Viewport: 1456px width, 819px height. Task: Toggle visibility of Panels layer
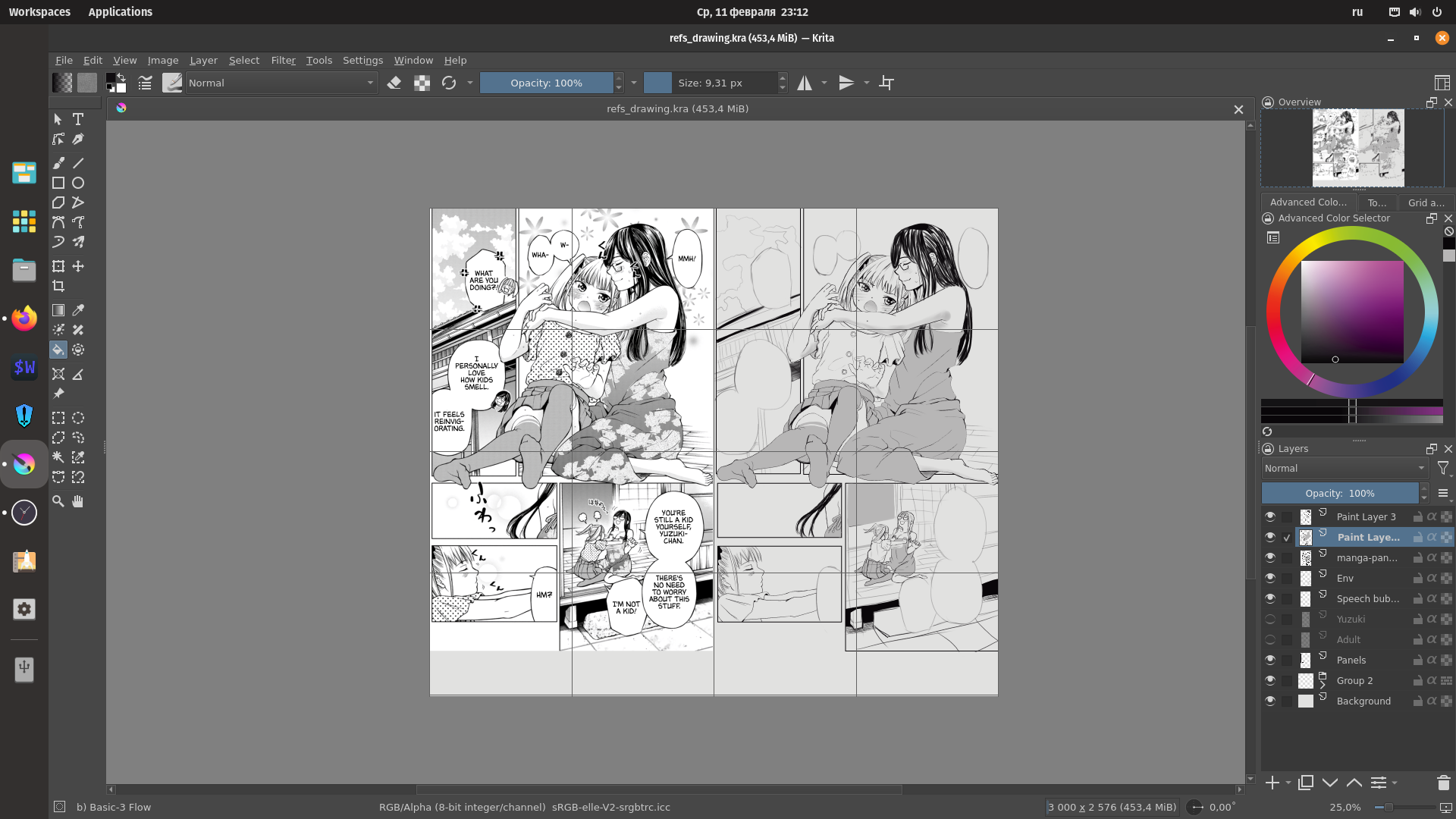(x=1270, y=660)
